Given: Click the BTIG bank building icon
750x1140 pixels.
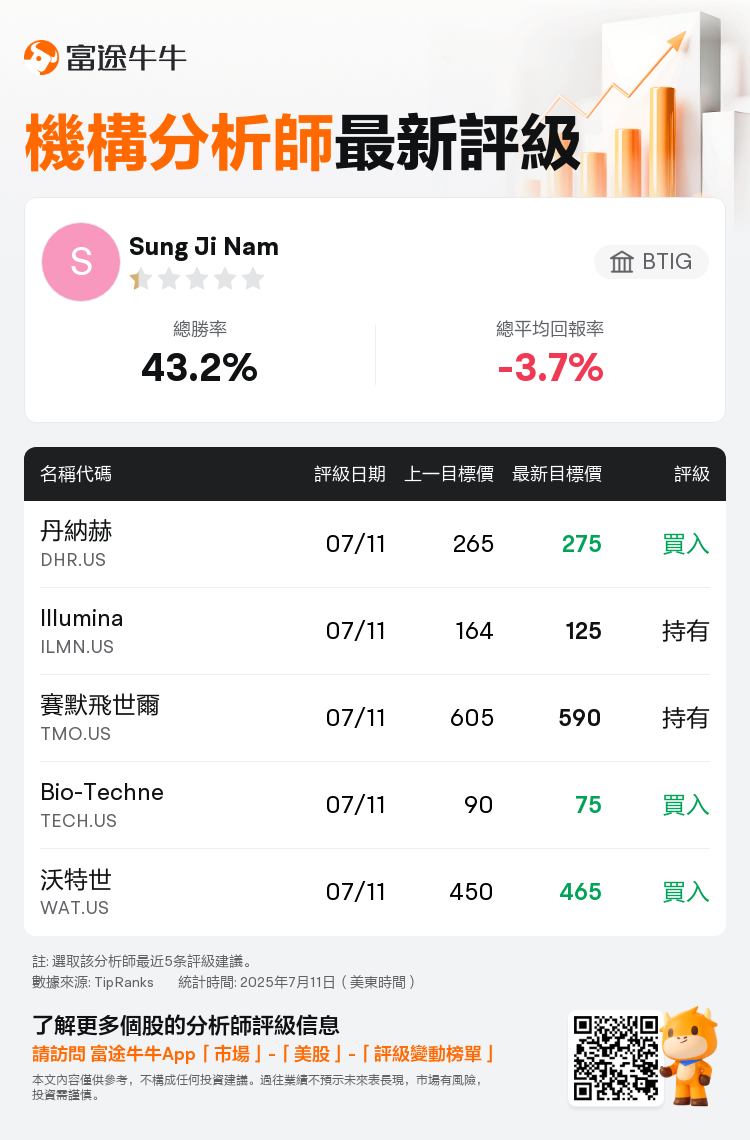Looking at the screenshot, I should tap(621, 262).
